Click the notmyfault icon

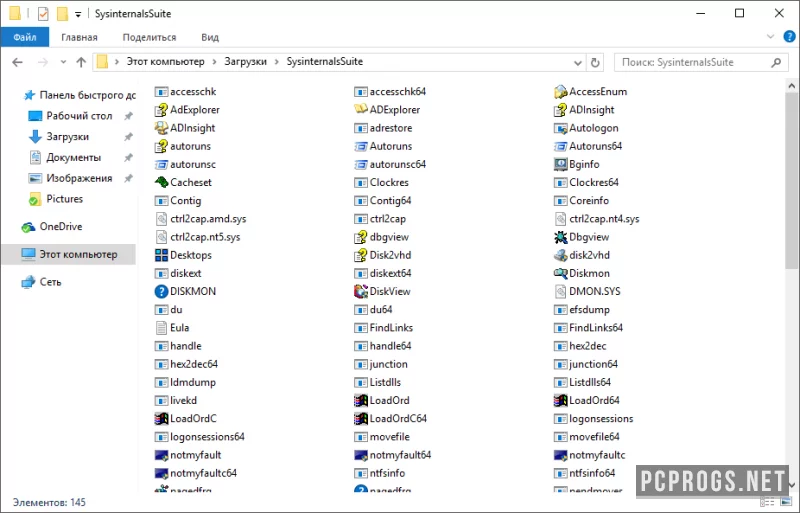coord(161,455)
